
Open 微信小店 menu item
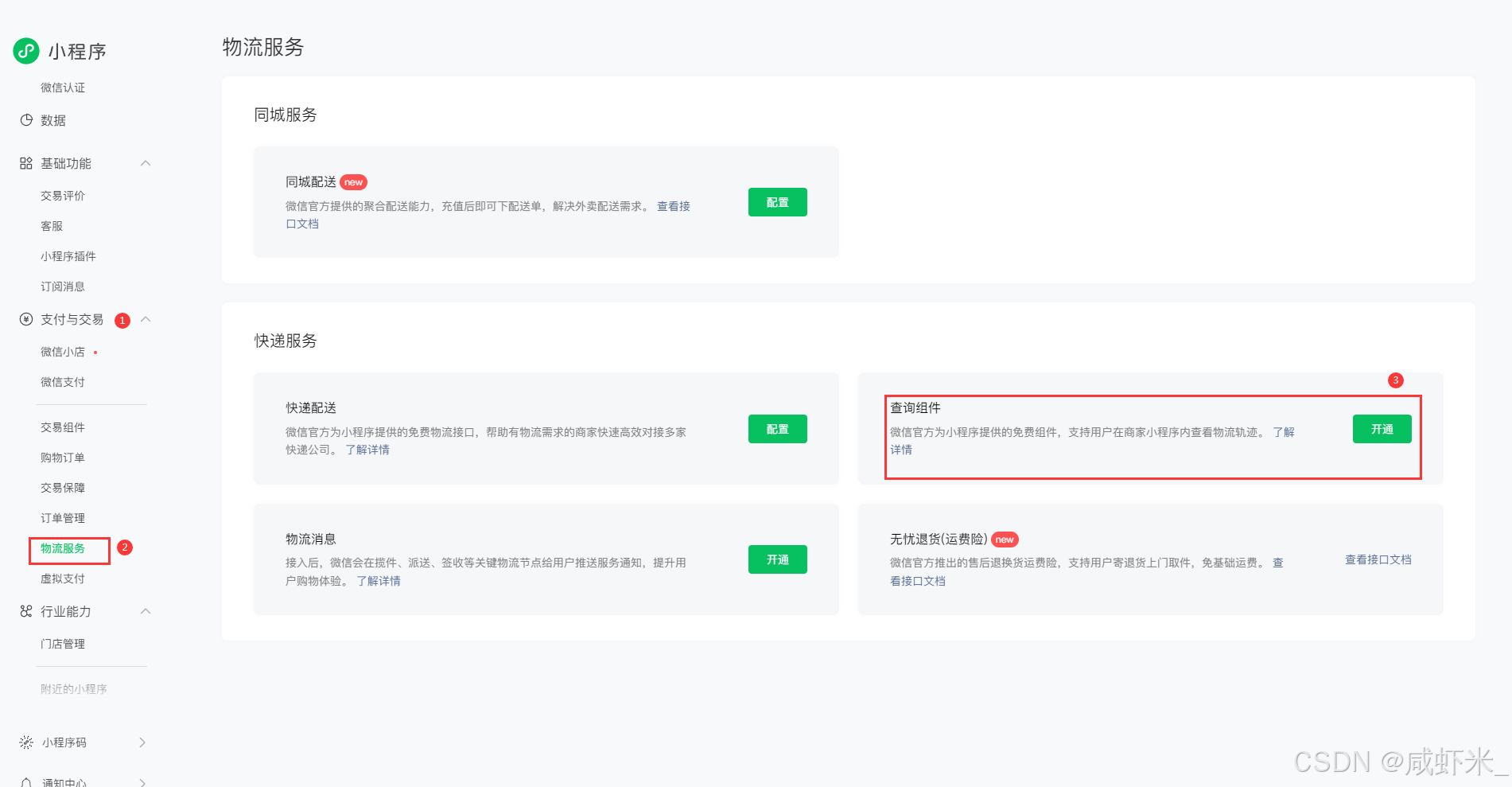63,352
